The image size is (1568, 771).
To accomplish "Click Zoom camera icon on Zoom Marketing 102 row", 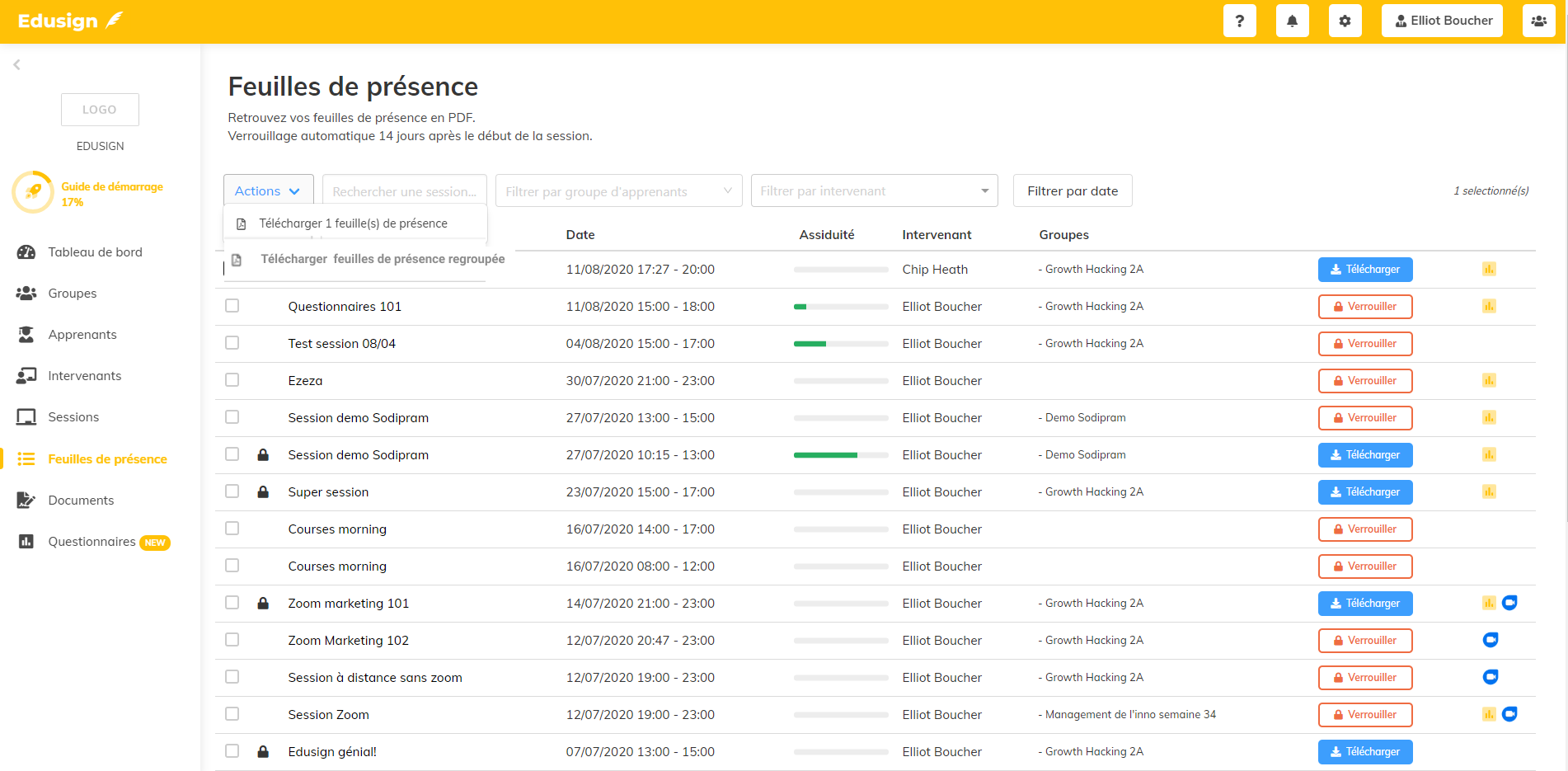I will click(x=1491, y=640).
